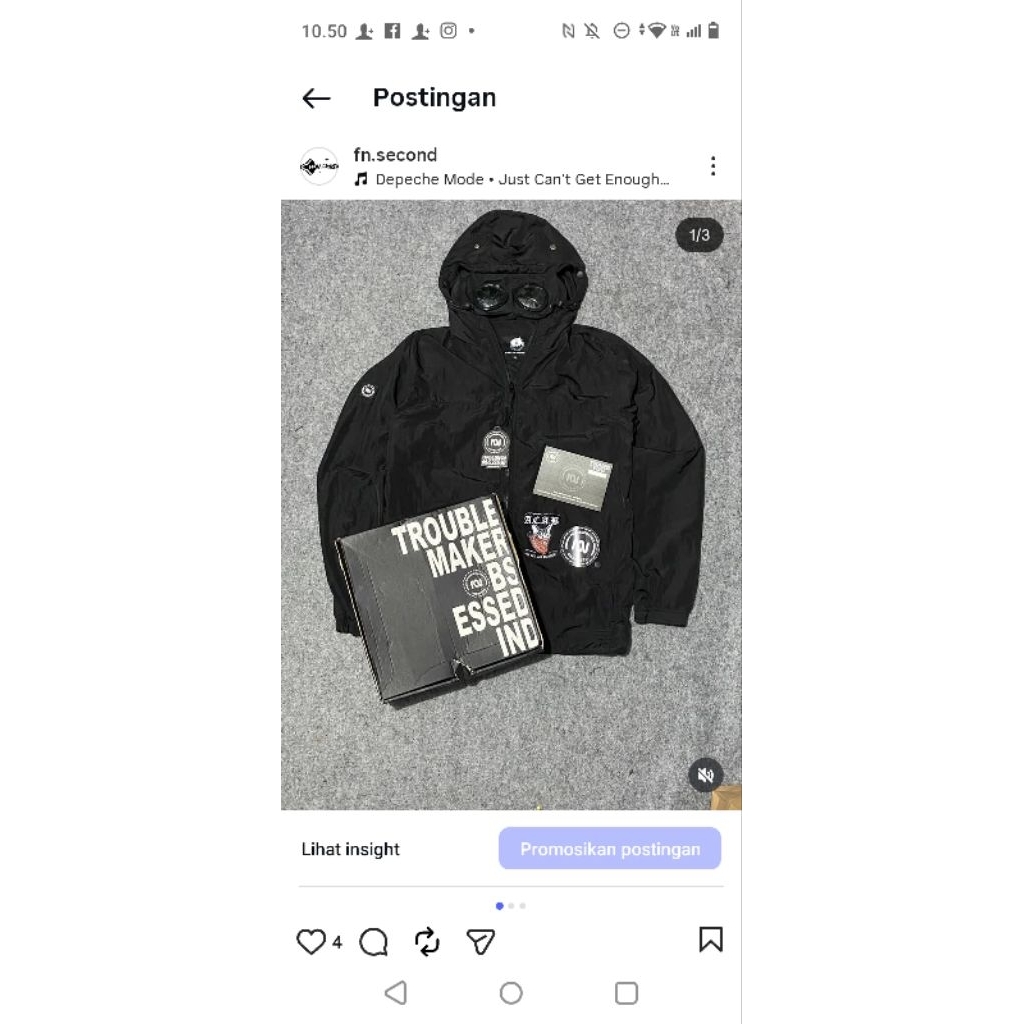Open the fn.second profile picture

point(319,166)
